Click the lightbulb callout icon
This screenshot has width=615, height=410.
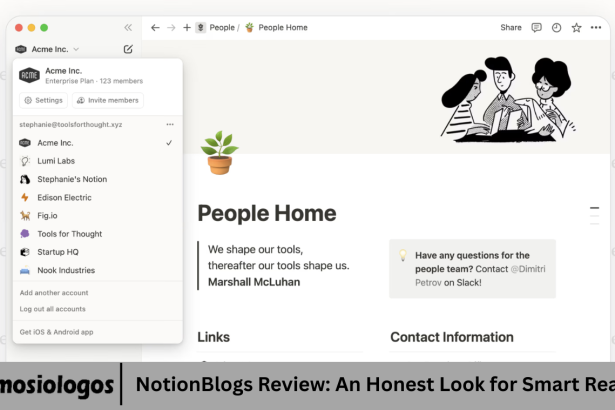pos(403,255)
